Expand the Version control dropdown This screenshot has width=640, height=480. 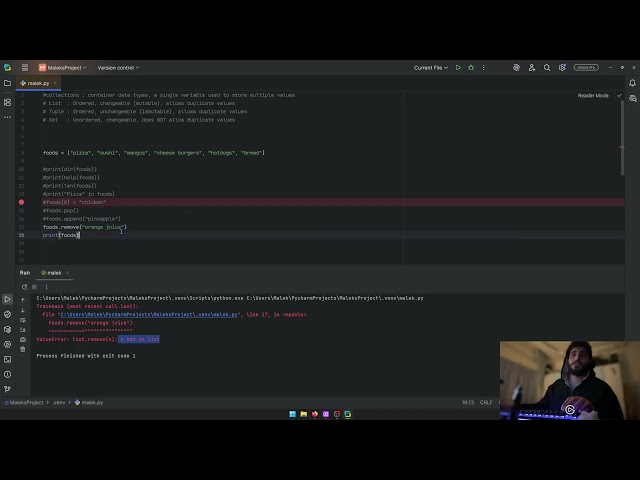pyautogui.click(x=118, y=68)
